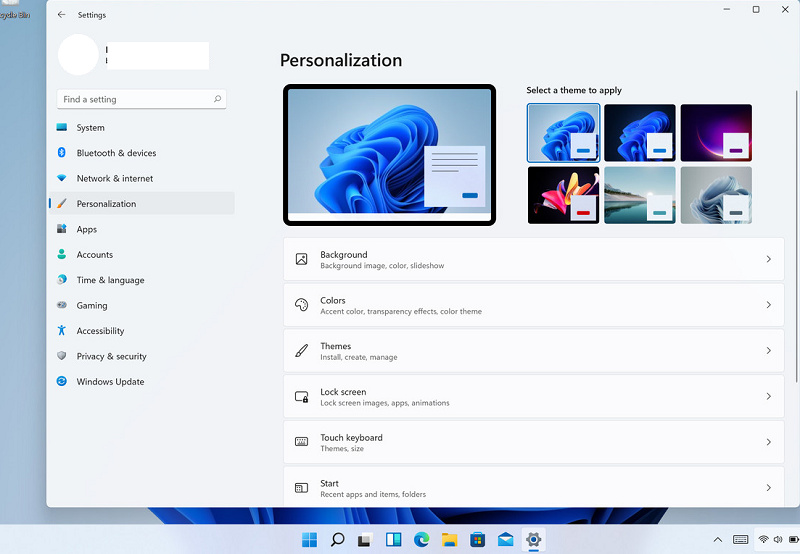800x554 pixels.
Task: Open Widgets from the taskbar
Action: click(393, 540)
